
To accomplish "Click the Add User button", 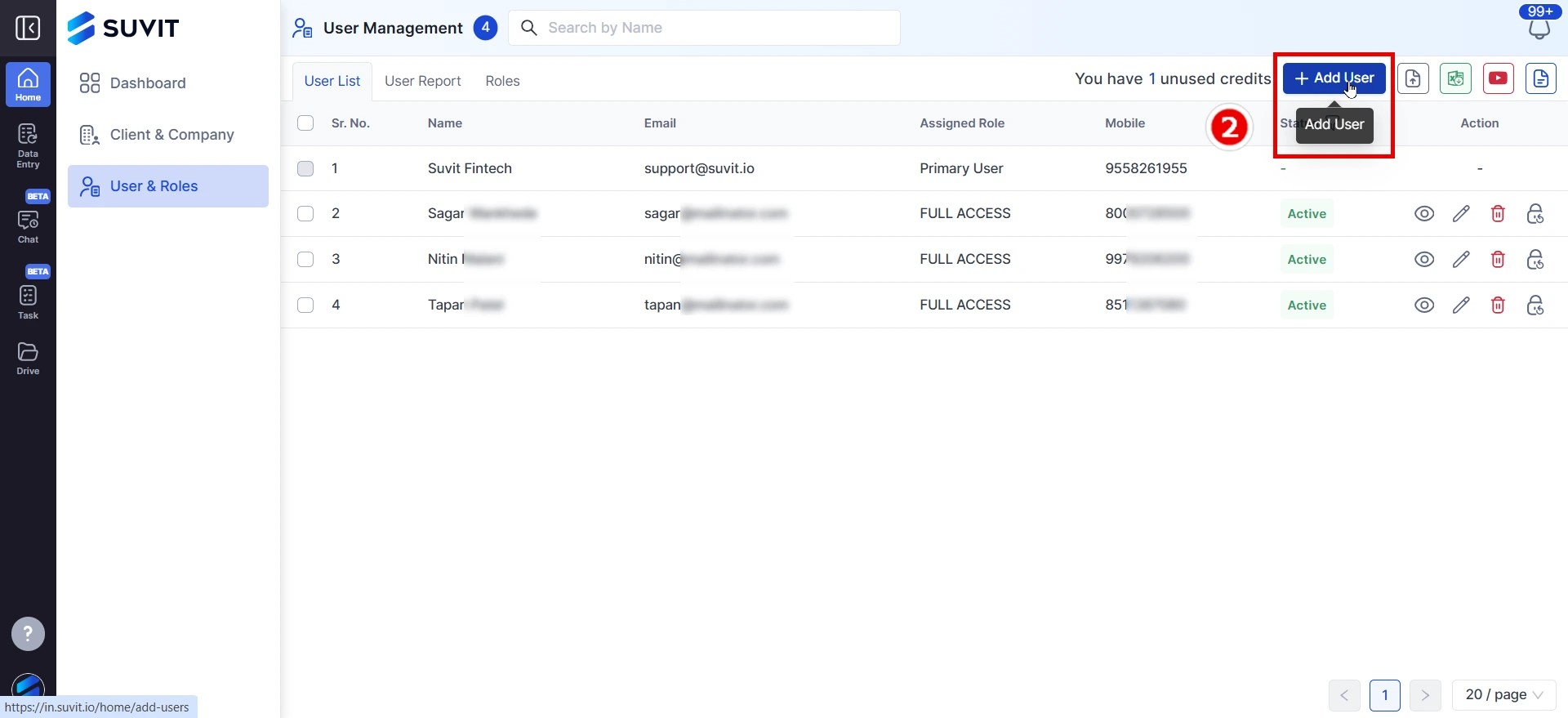I will [x=1334, y=78].
